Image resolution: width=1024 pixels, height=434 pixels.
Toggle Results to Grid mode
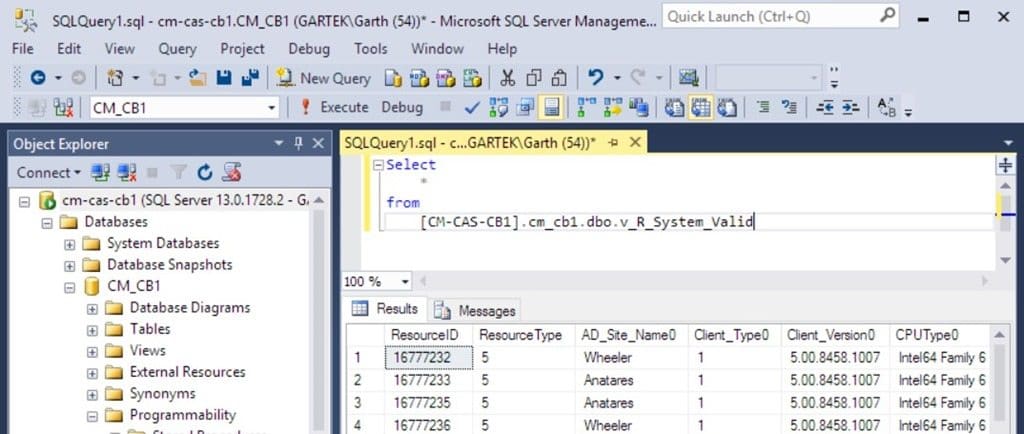pos(701,108)
